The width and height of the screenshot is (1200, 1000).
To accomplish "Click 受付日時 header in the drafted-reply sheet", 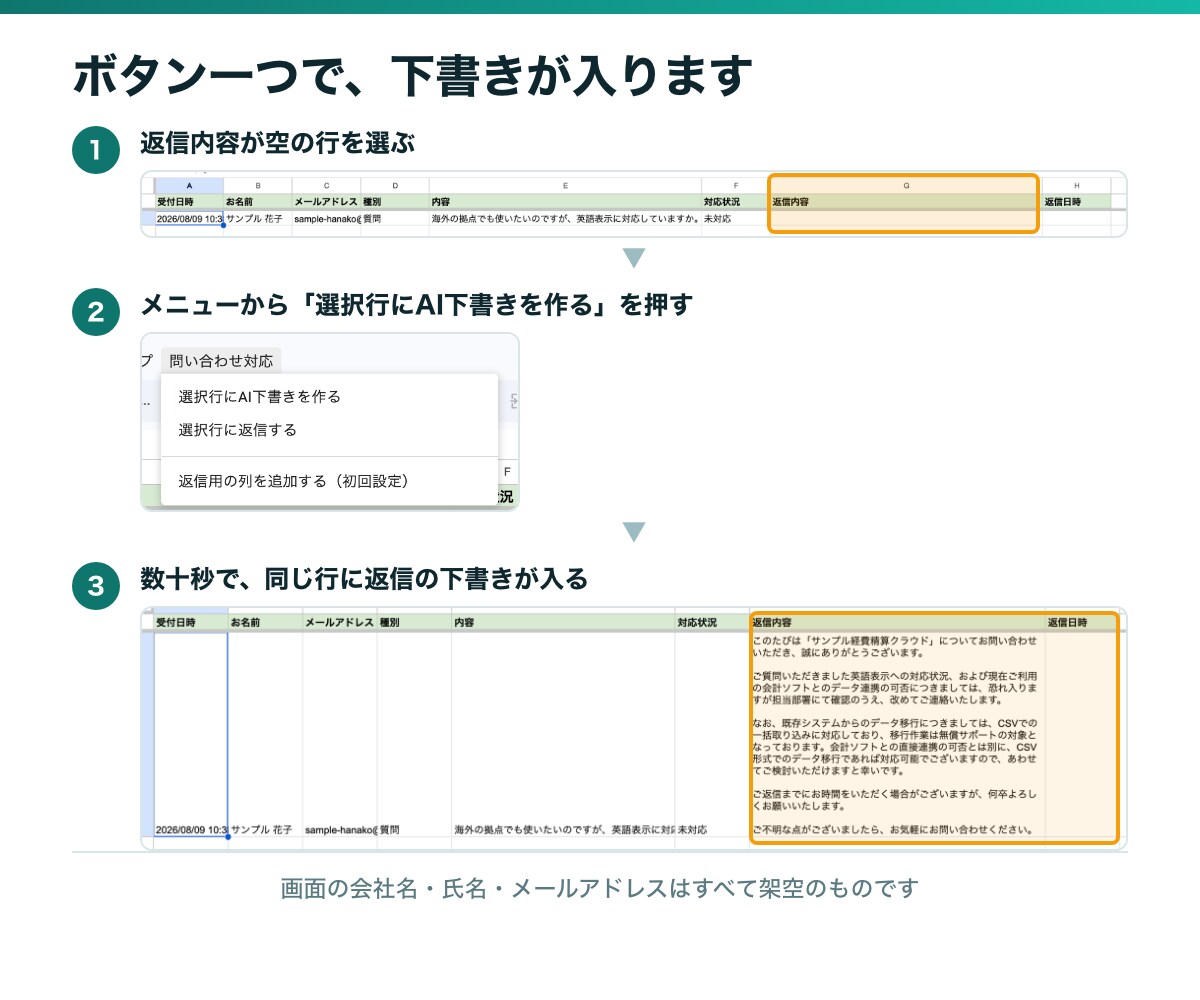I will pos(191,622).
